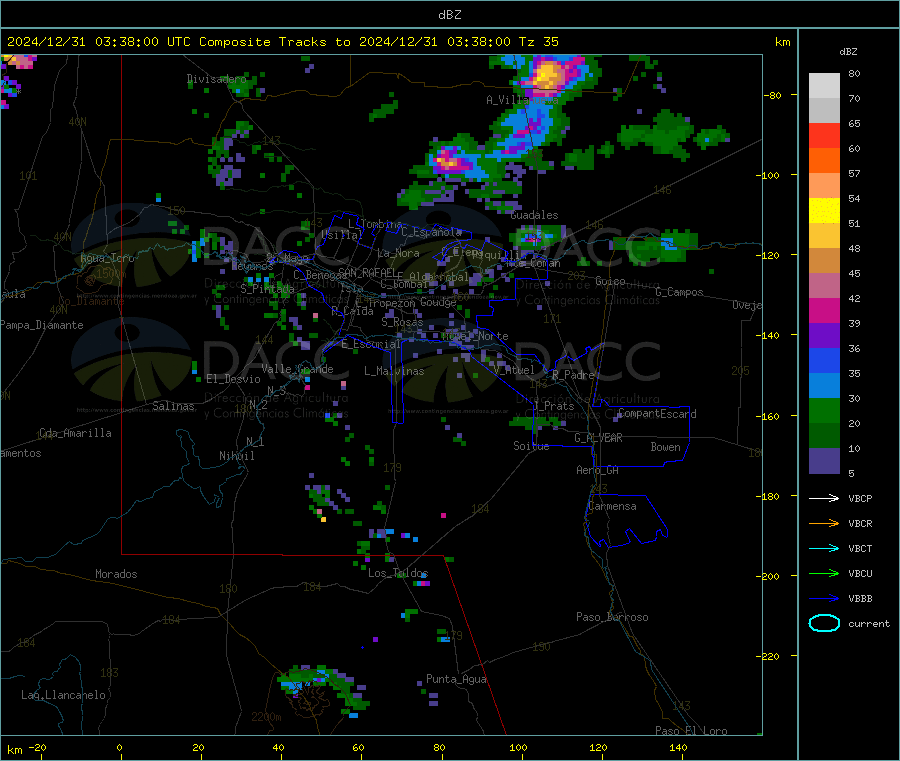
Task: Click the 100 km horizontal axis tick
Action: coord(518,748)
